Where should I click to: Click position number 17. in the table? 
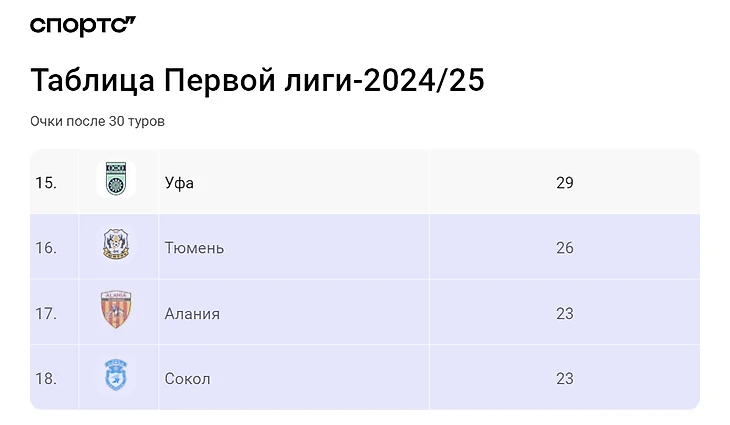46,314
